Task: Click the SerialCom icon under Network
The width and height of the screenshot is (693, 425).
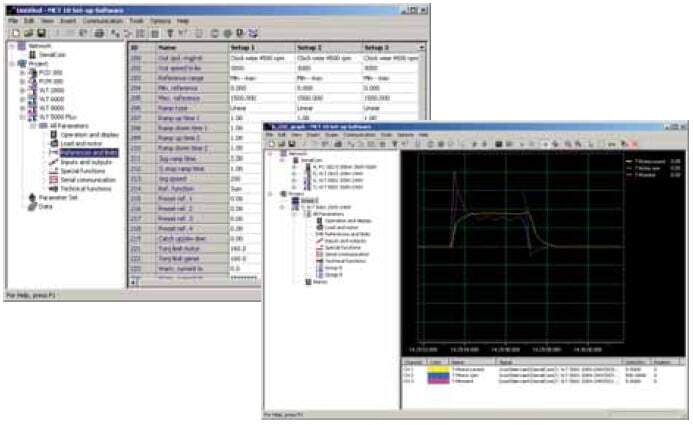Action: 32,55
